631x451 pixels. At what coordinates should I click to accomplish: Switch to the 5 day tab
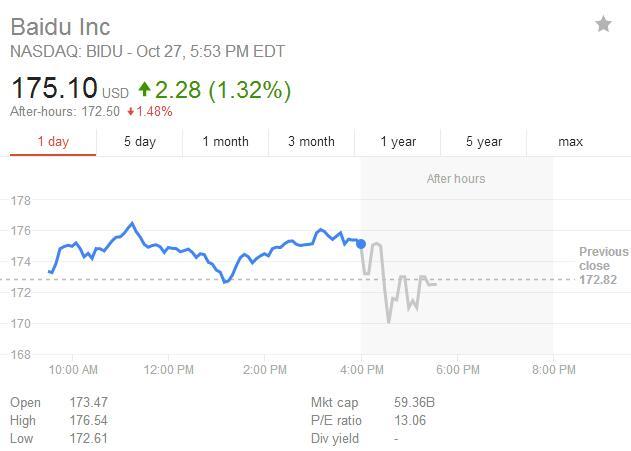click(x=140, y=142)
